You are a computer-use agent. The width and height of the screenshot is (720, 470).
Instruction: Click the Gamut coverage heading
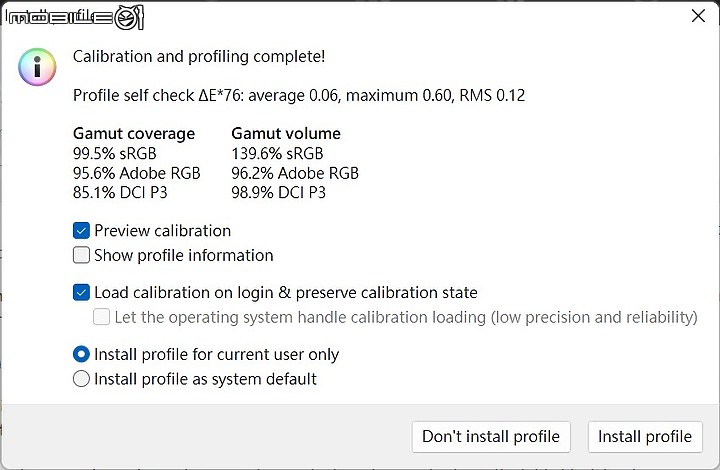tap(134, 134)
